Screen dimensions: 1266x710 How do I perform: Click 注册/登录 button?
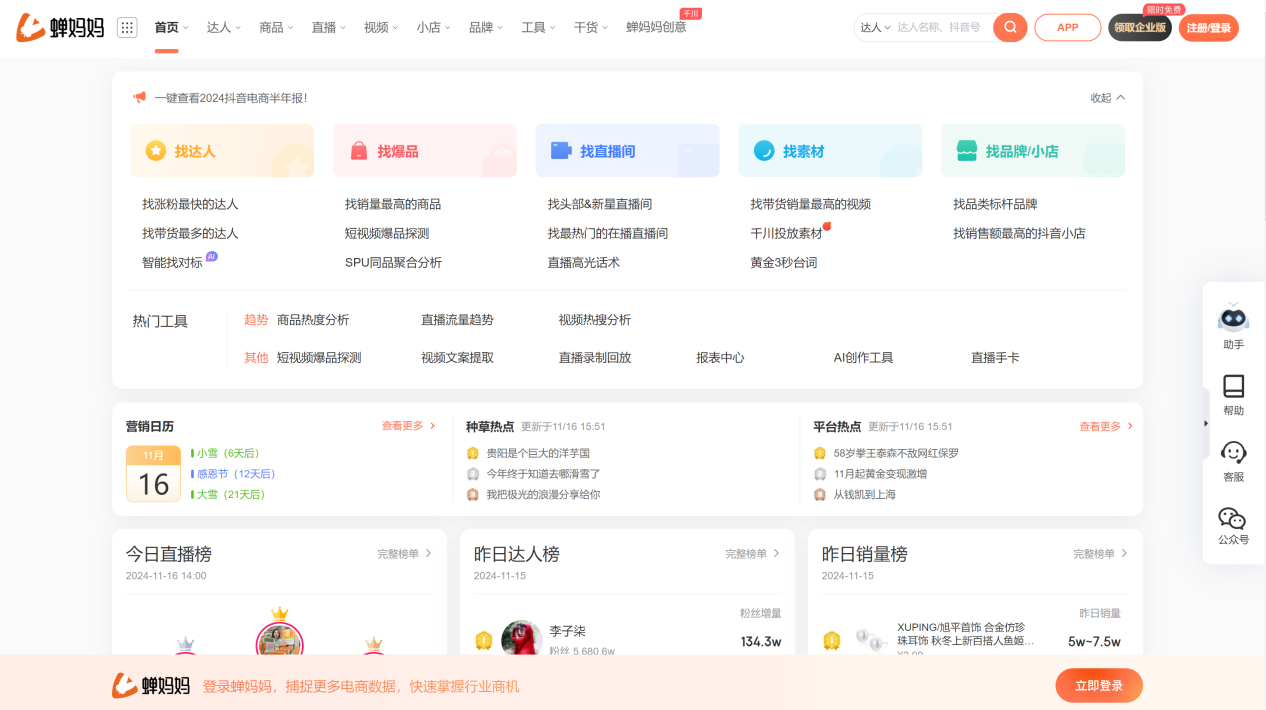[1209, 27]
